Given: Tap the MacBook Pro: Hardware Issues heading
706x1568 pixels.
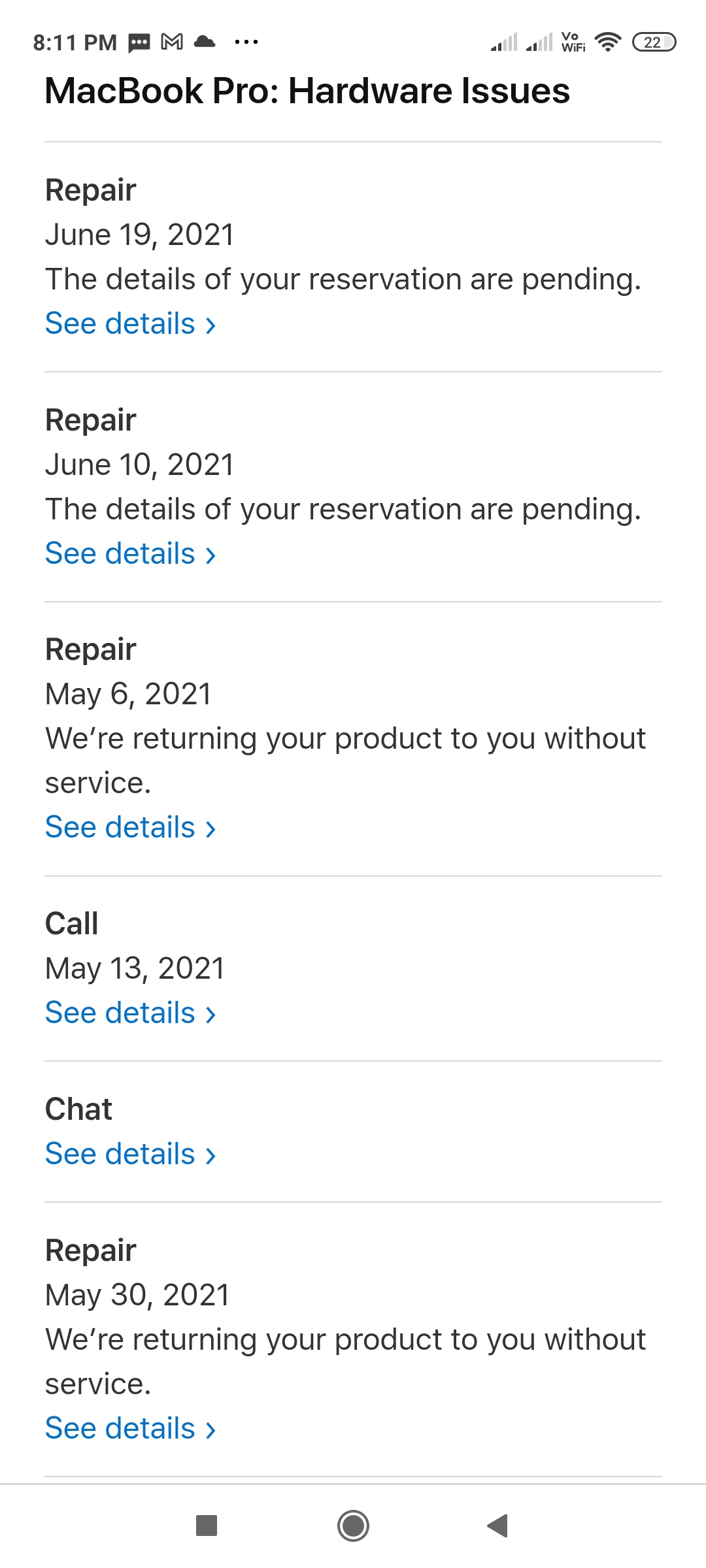Looking at the screenshot, I should (x=307, y=91).
